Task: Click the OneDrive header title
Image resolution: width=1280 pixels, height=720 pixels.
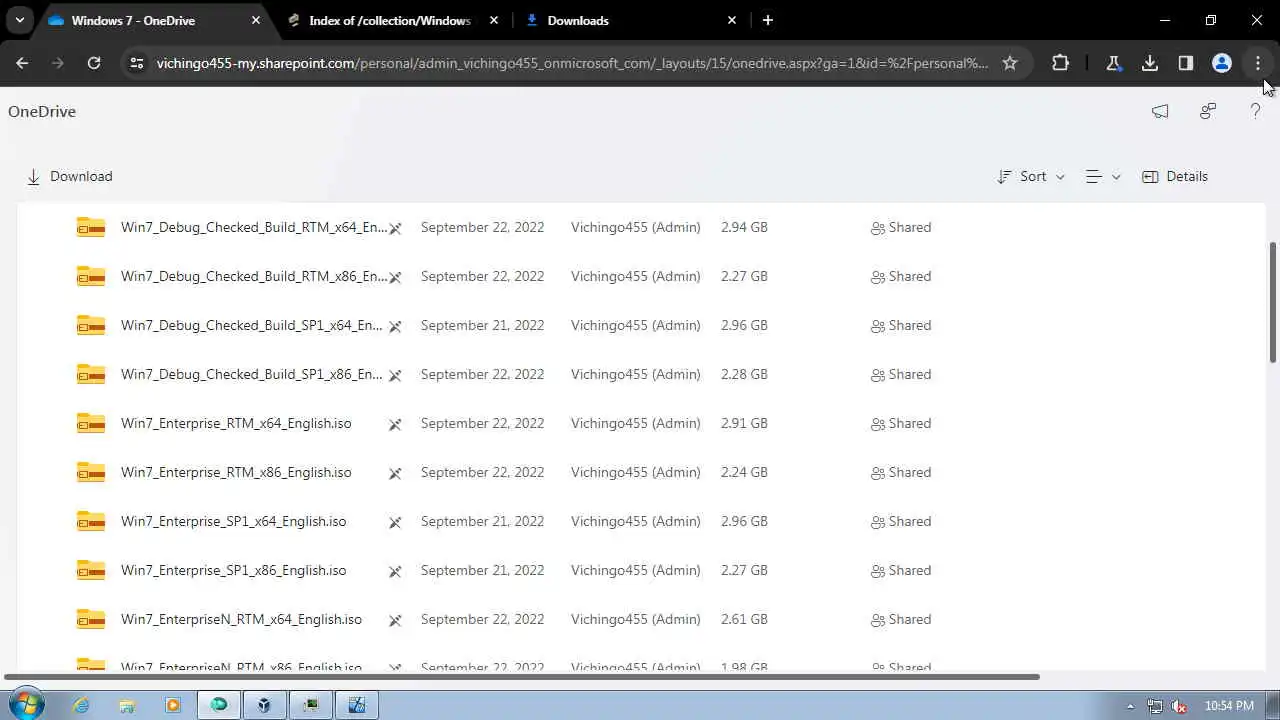Action: [x=42, y=111]
